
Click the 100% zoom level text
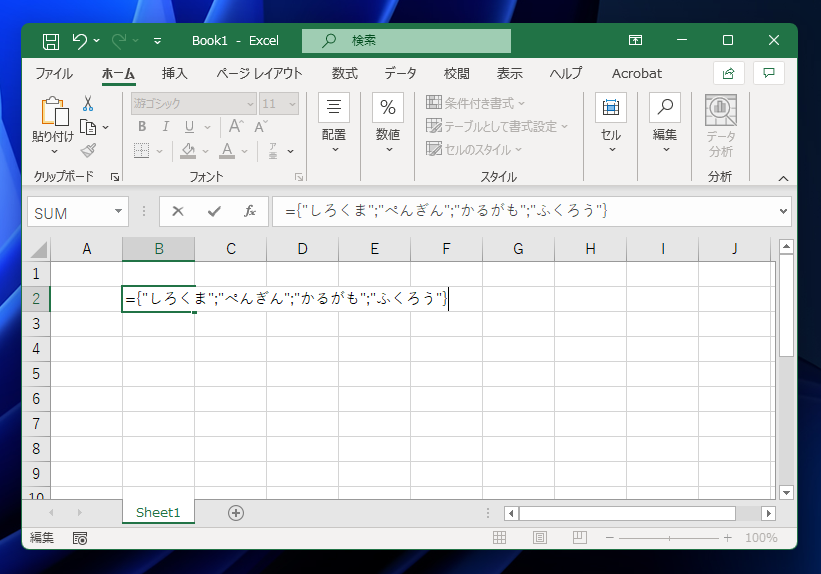[761, 538]
